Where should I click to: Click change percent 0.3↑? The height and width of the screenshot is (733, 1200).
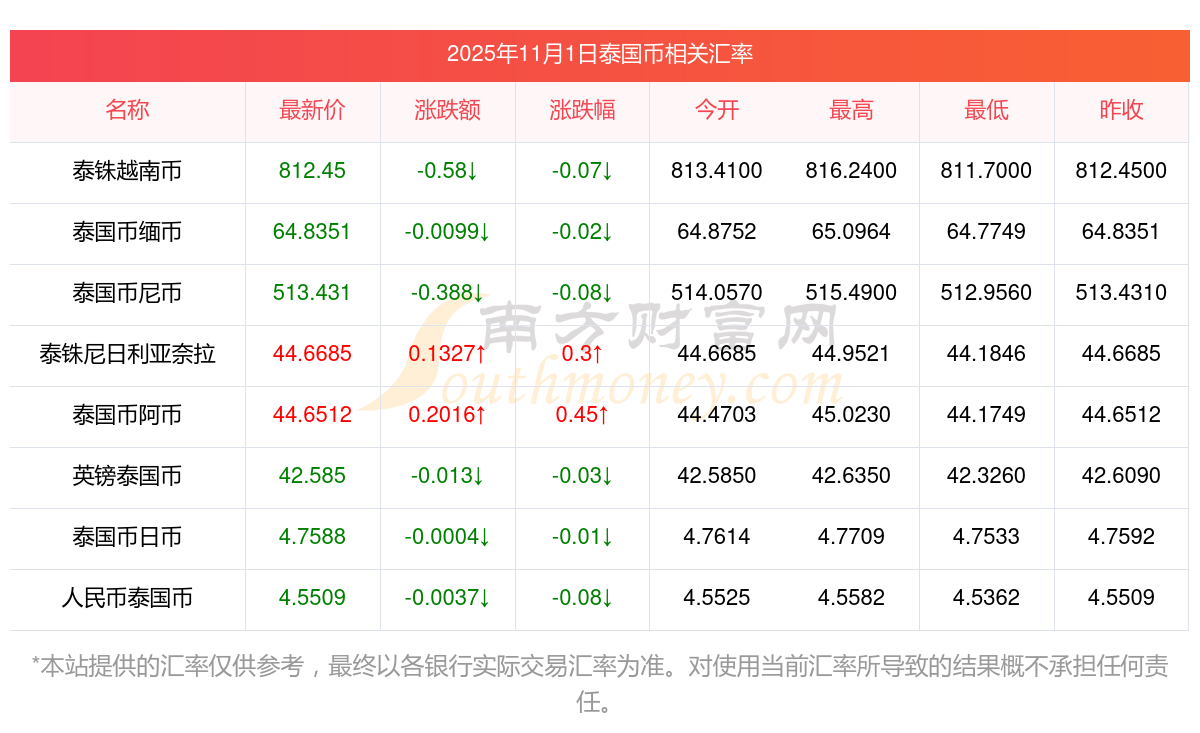click(582, 354)
